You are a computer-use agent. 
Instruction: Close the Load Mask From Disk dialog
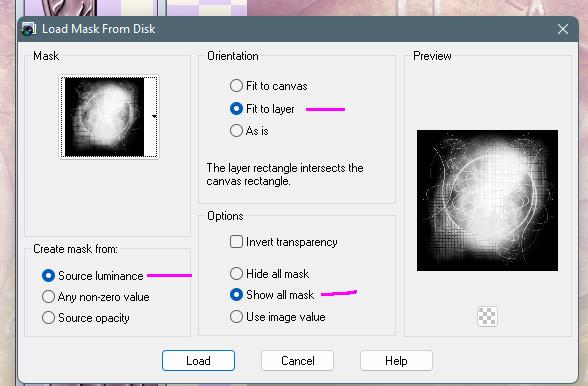pos(562,29)
